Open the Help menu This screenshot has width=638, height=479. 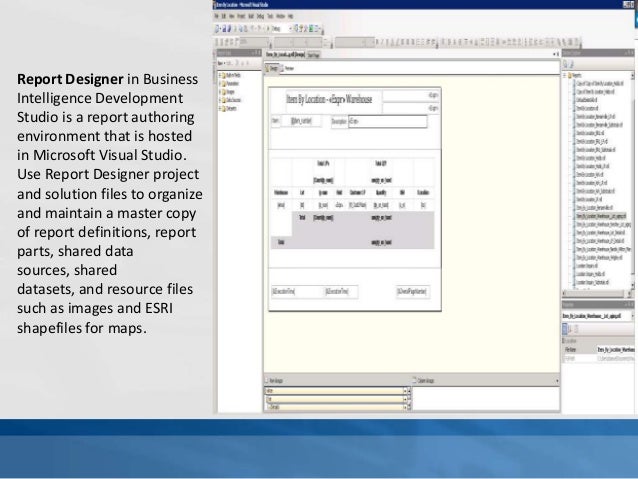point(291,16)
